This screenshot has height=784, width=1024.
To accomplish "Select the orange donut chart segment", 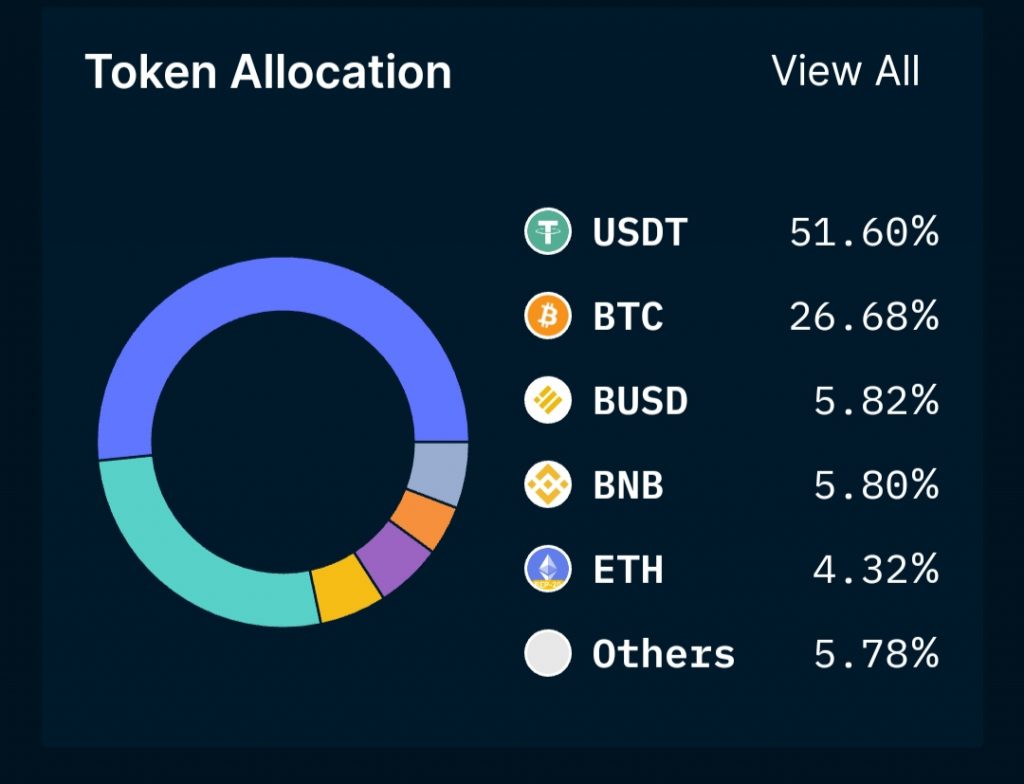I will (422, 520).
